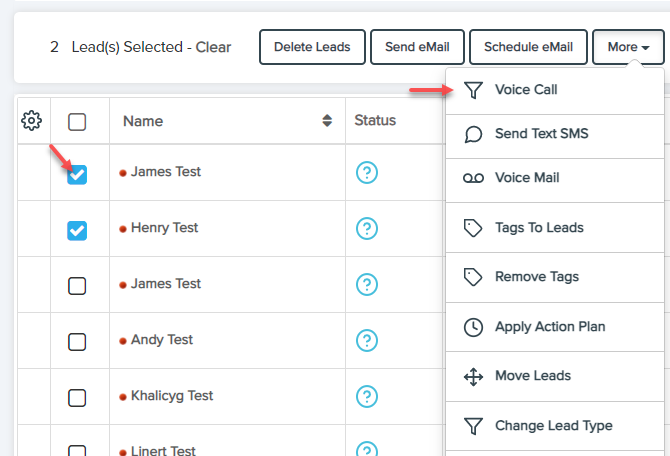Deselect the Henry Test lead checkbox
Screen dimensions: 670x456
click(77, 231)
